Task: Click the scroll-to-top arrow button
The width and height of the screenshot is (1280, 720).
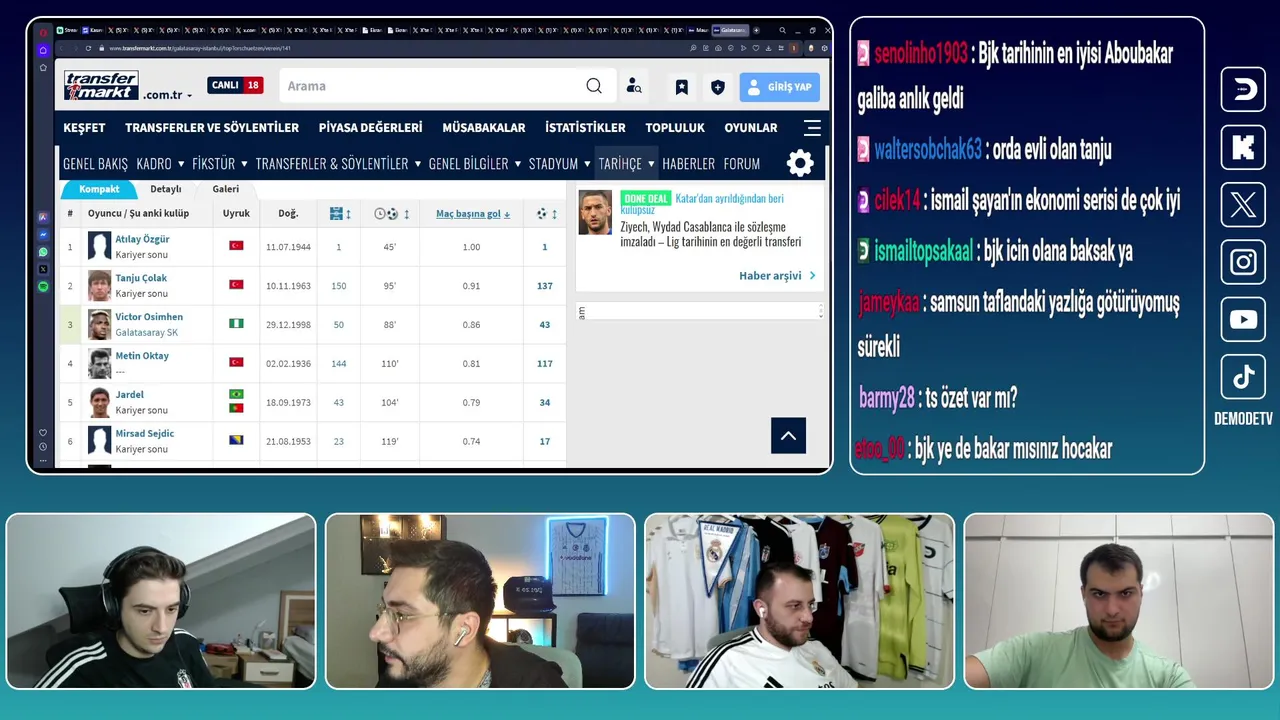Action: coord(788,435)
